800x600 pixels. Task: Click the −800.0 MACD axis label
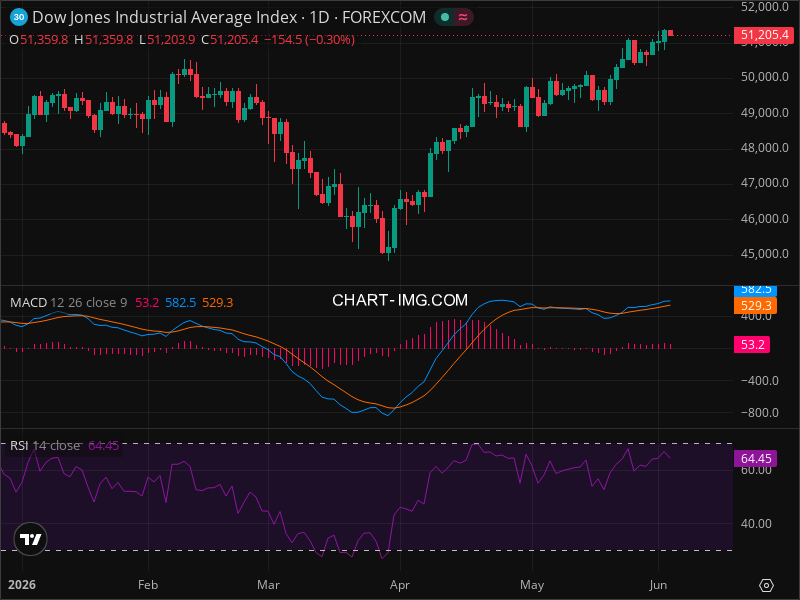[760, 413]
